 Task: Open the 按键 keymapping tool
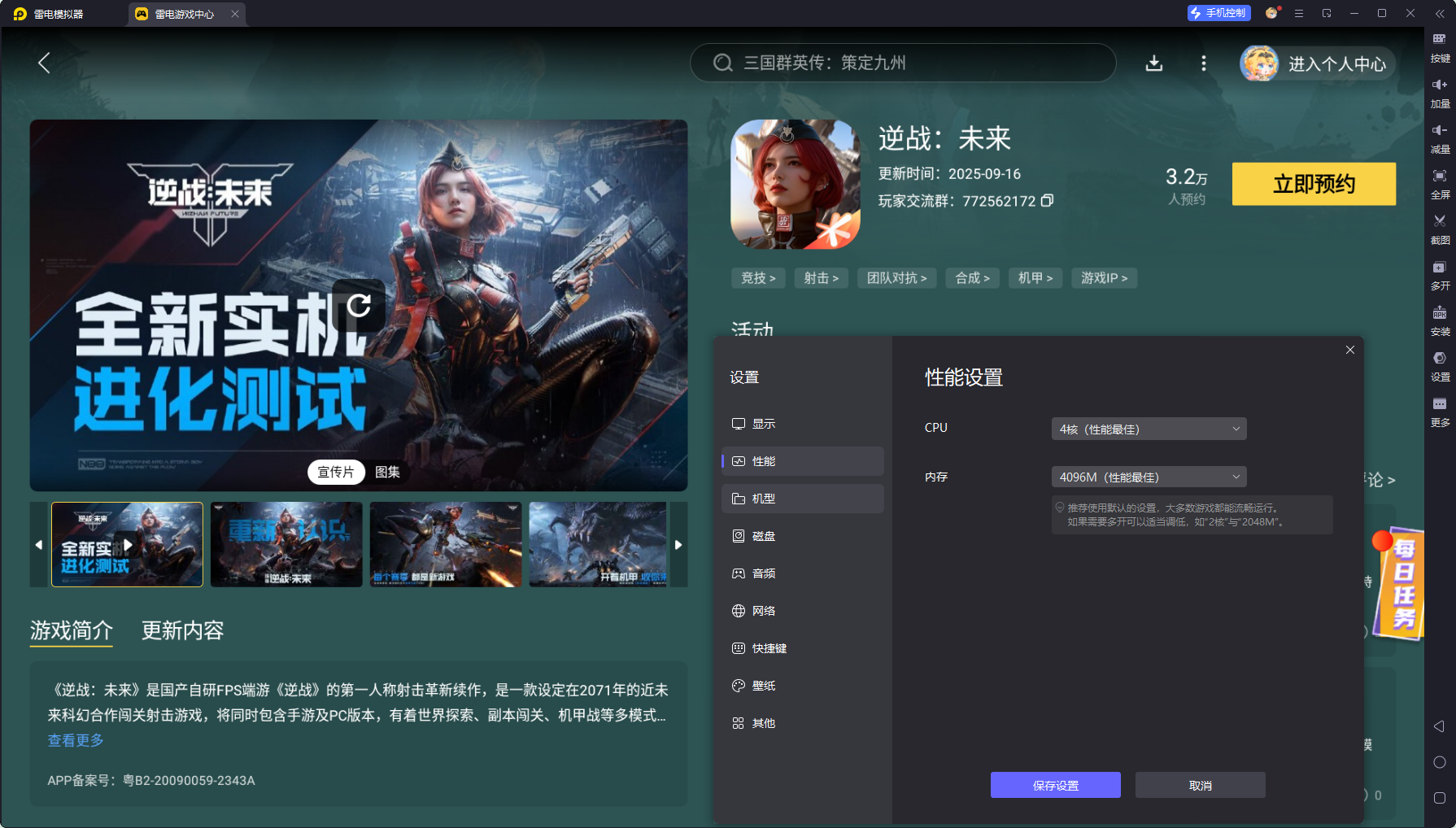point(1440,48)
